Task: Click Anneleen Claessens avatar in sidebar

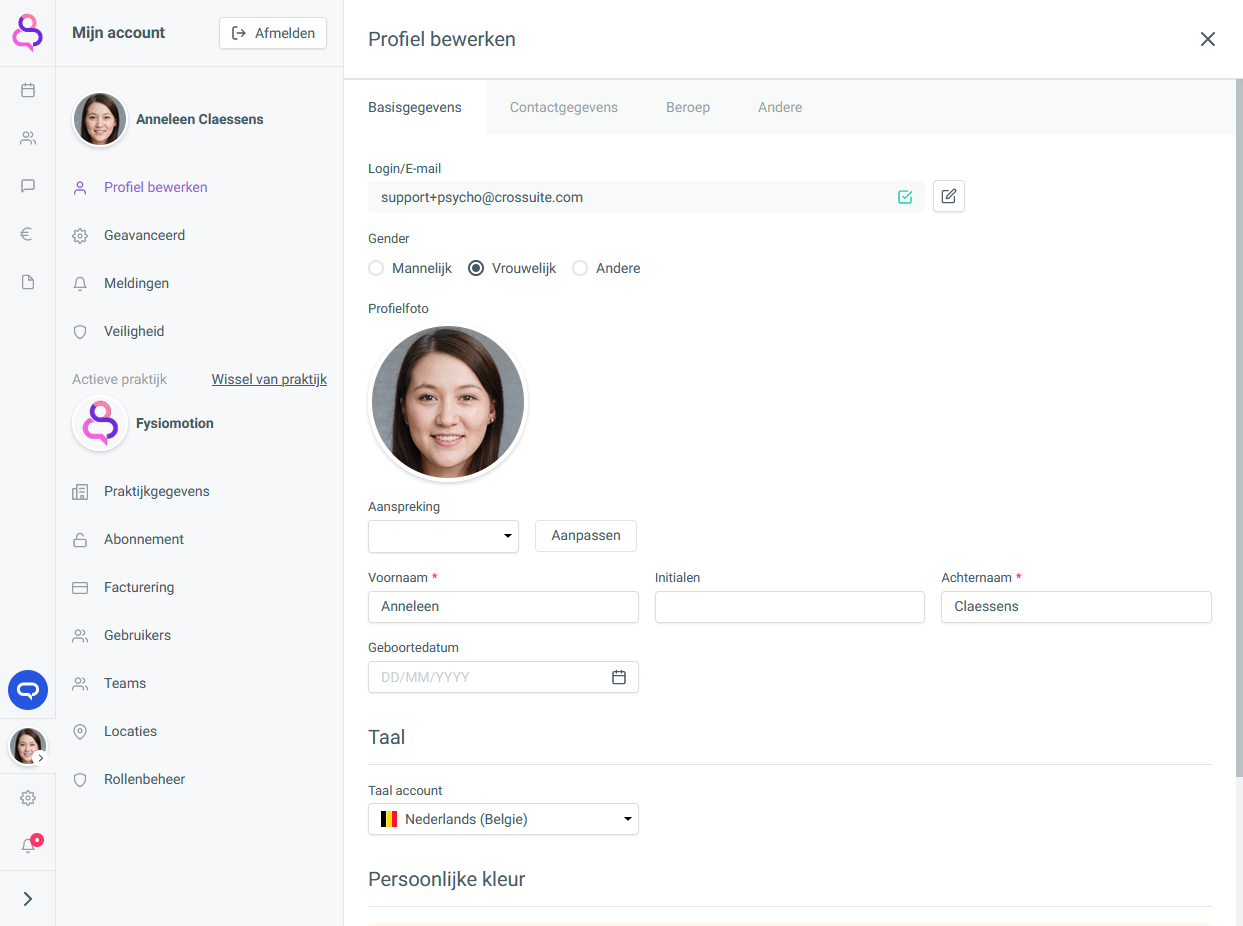Action: [100, 119]
